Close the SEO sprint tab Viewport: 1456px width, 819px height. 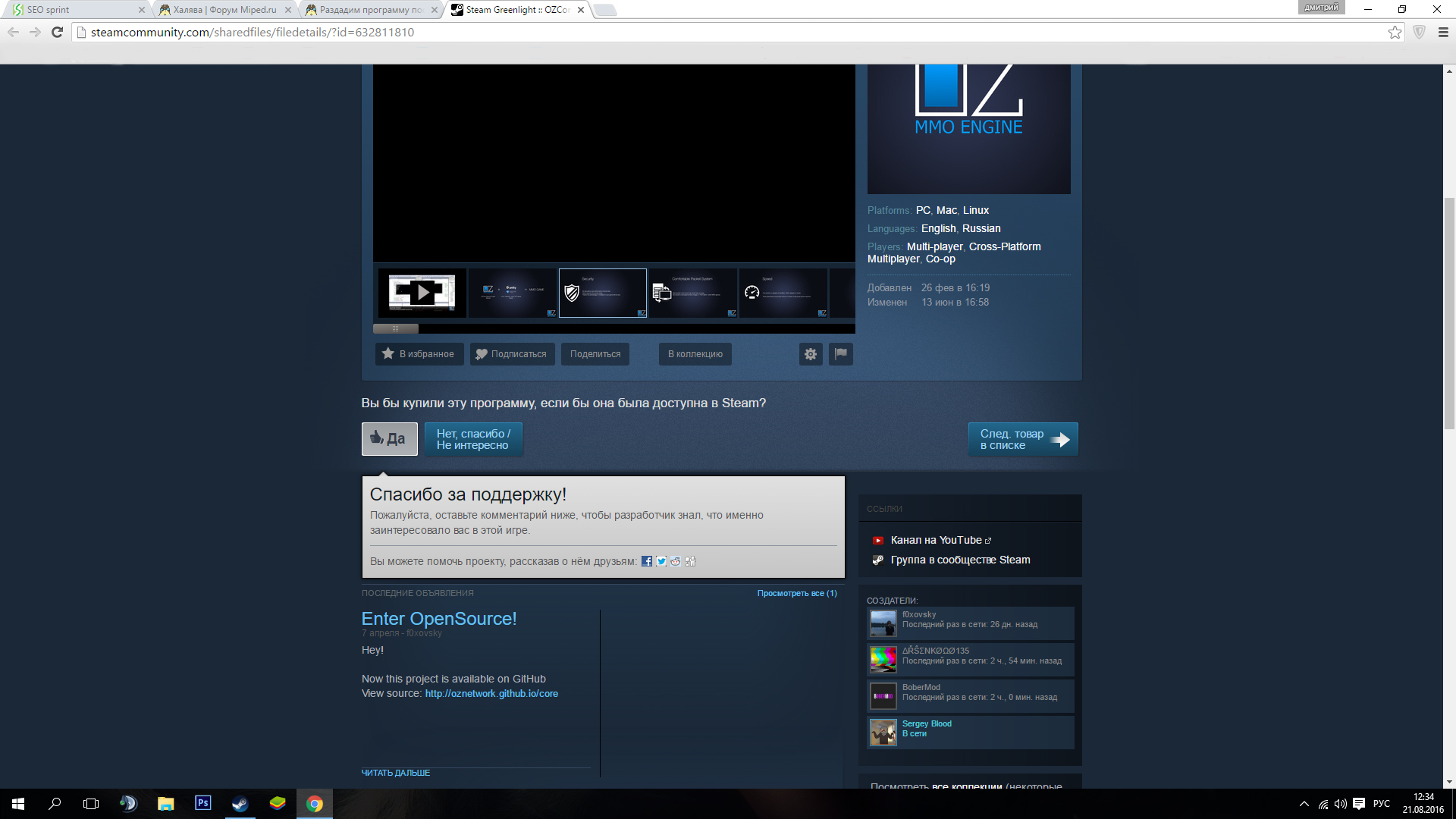point(141,10)
